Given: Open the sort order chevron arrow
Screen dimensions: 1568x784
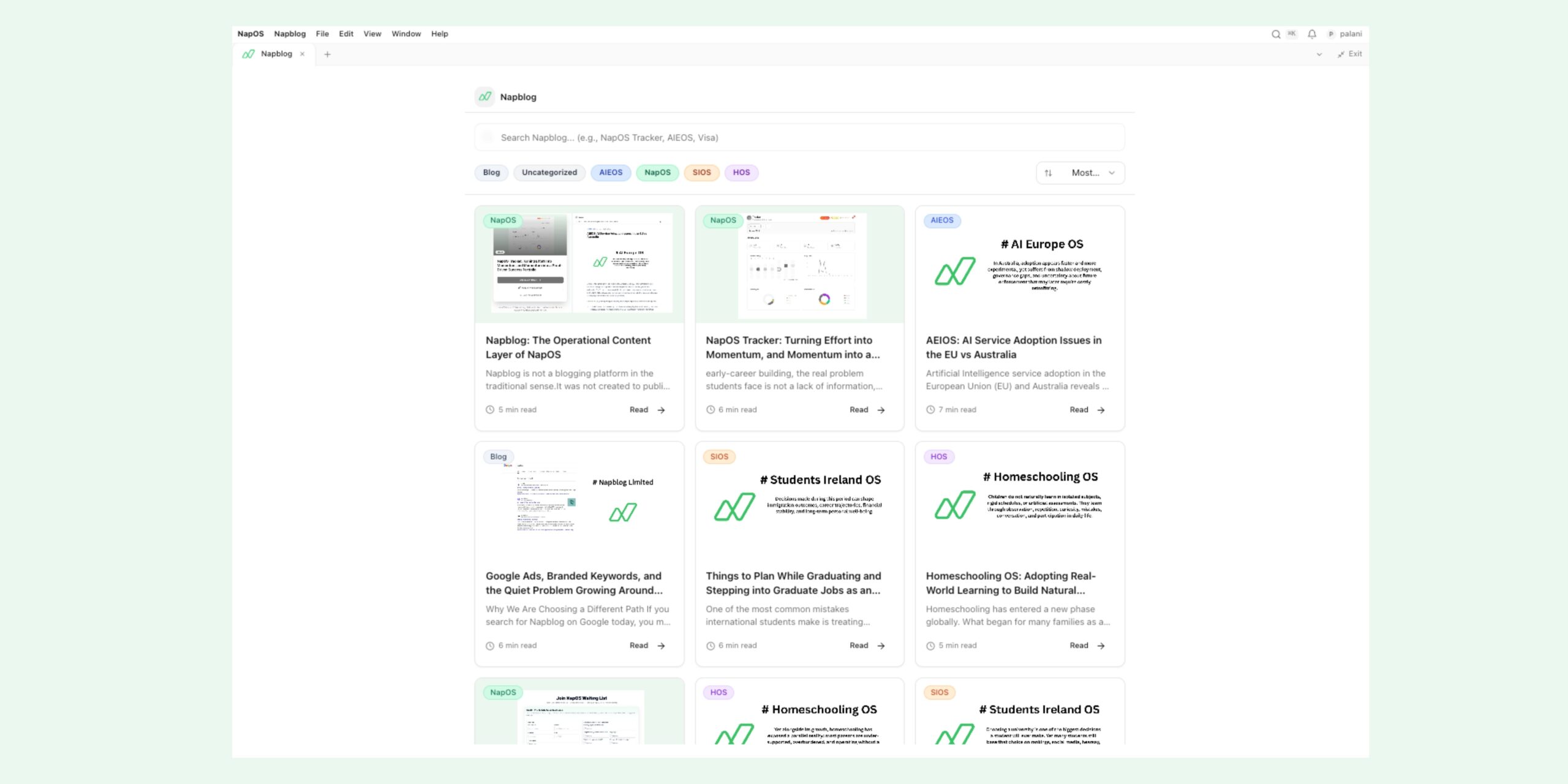Looking at the screenshot, I should pyautogui.click(x=1112, y=173).
